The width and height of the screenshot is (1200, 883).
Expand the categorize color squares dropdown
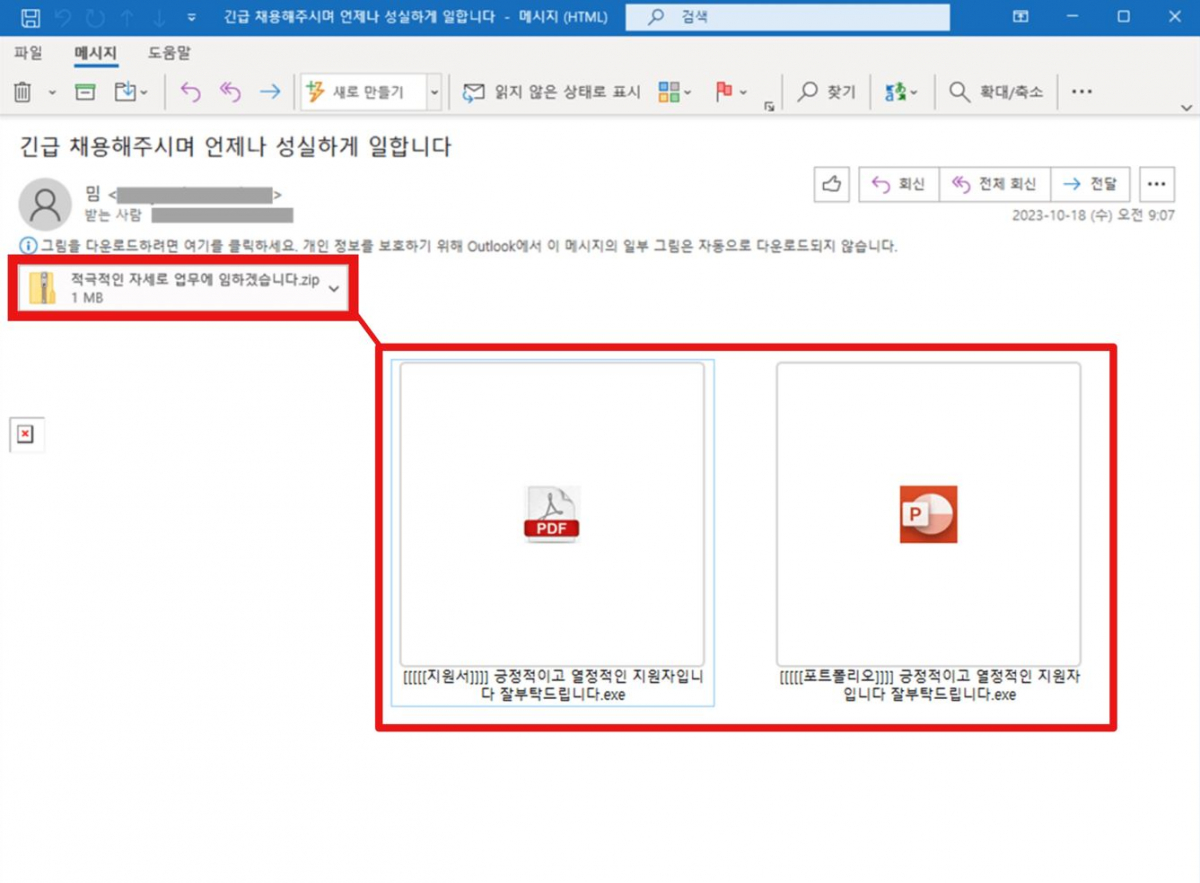667,91
